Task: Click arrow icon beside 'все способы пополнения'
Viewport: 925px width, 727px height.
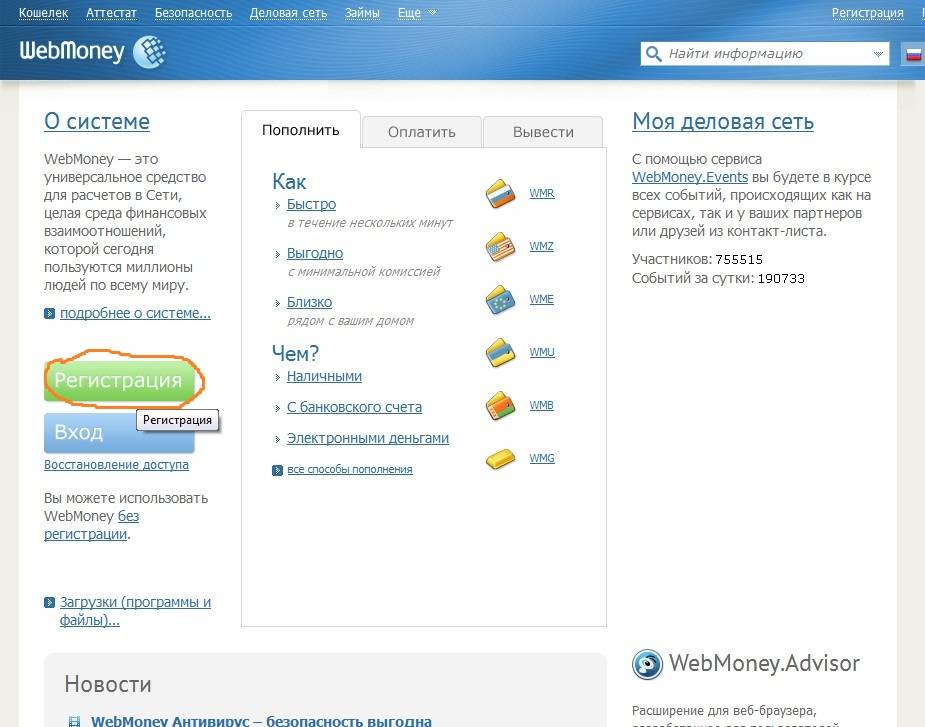Action: (277, 470)
